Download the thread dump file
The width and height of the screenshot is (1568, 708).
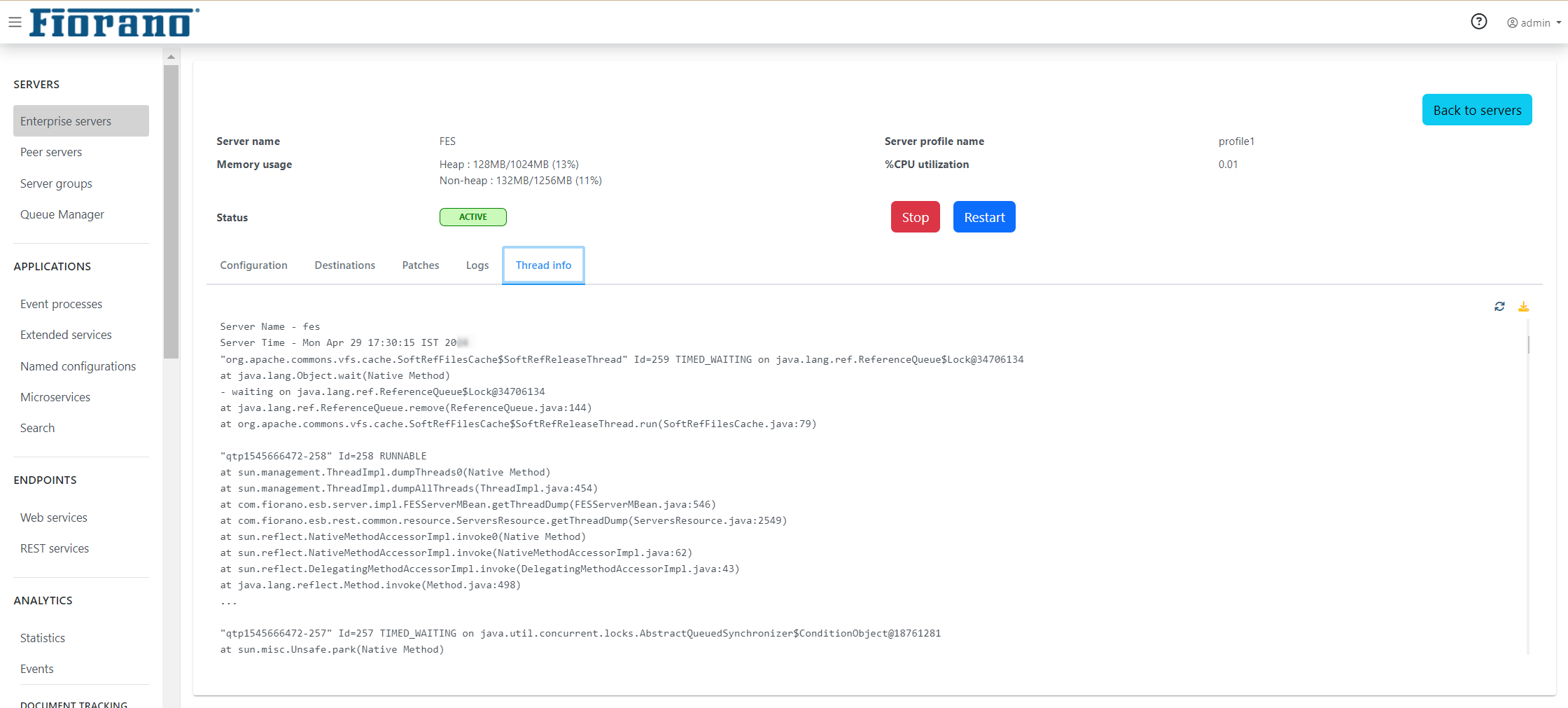pyautogui.click(x=1523, y=307)
